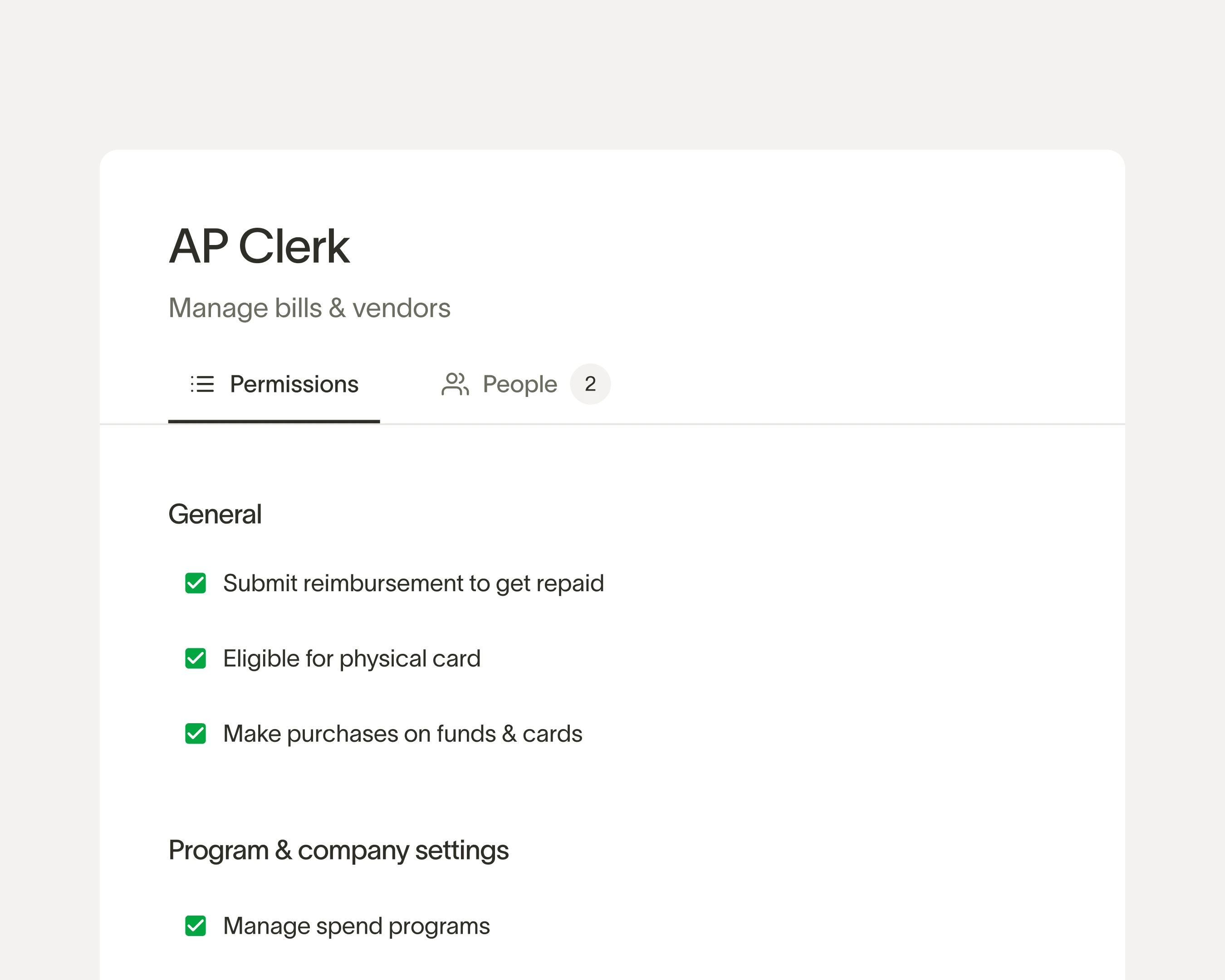Click the checkbox icon for purchases permission
The width and height of the screenshot is (1225, 980).
click(196, 734)
